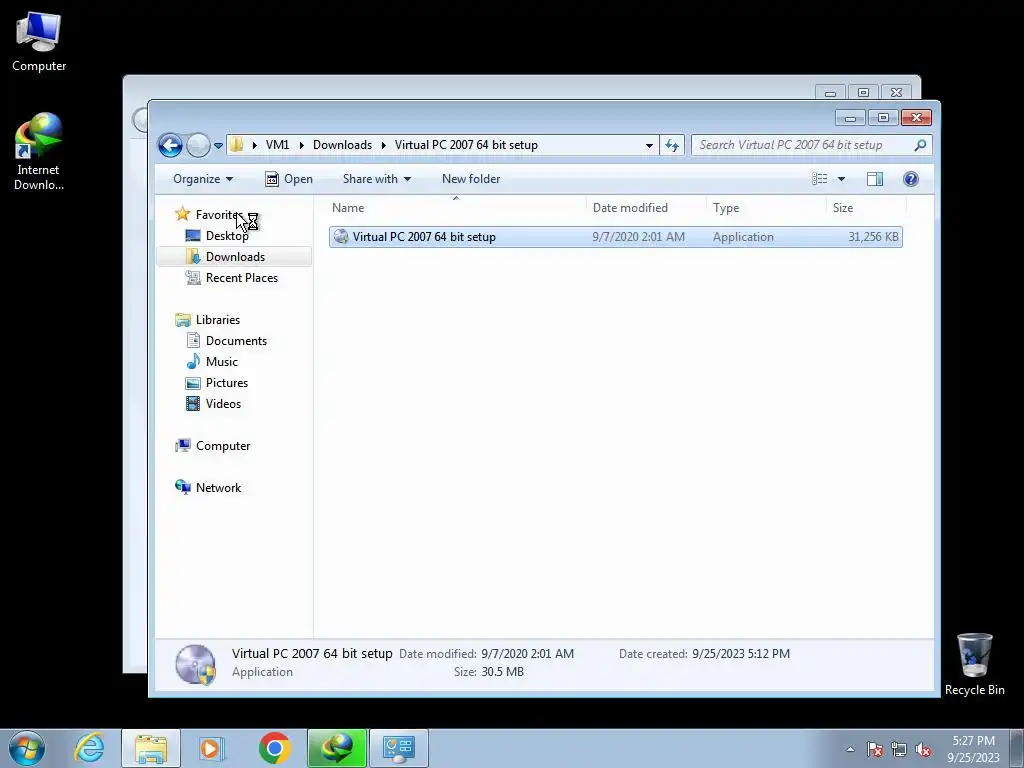Expand the arrow before VM1 in the path

pyautogui.click(x=255, y=145)
